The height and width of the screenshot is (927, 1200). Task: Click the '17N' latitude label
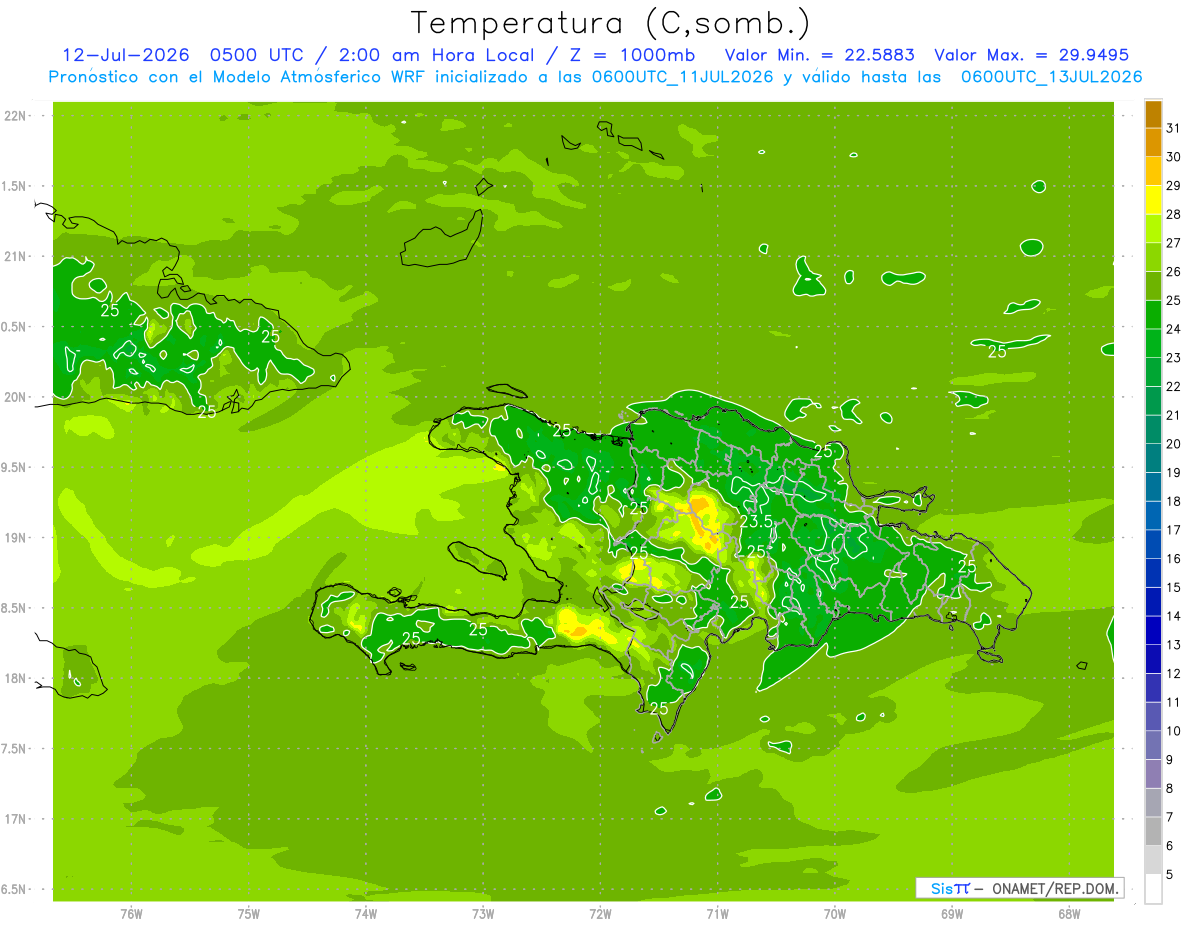tap(17, 819)
